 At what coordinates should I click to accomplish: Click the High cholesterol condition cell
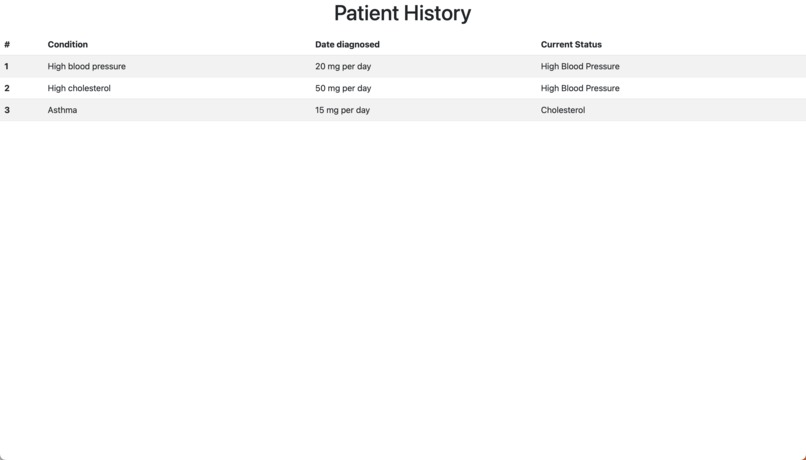[x=79, y=88]
